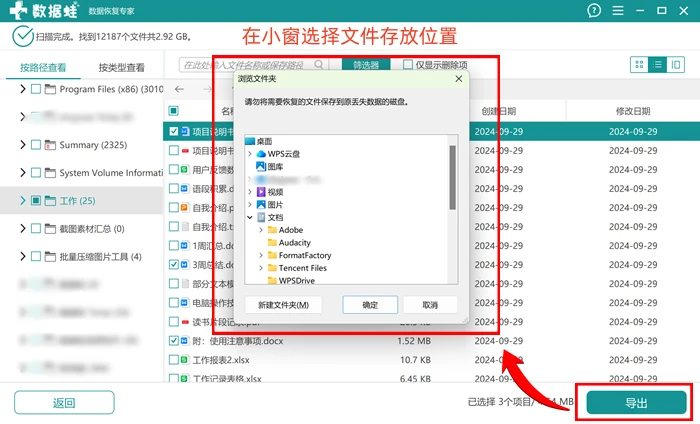Expand the Program Files (x86) folder

click(22, 89)
